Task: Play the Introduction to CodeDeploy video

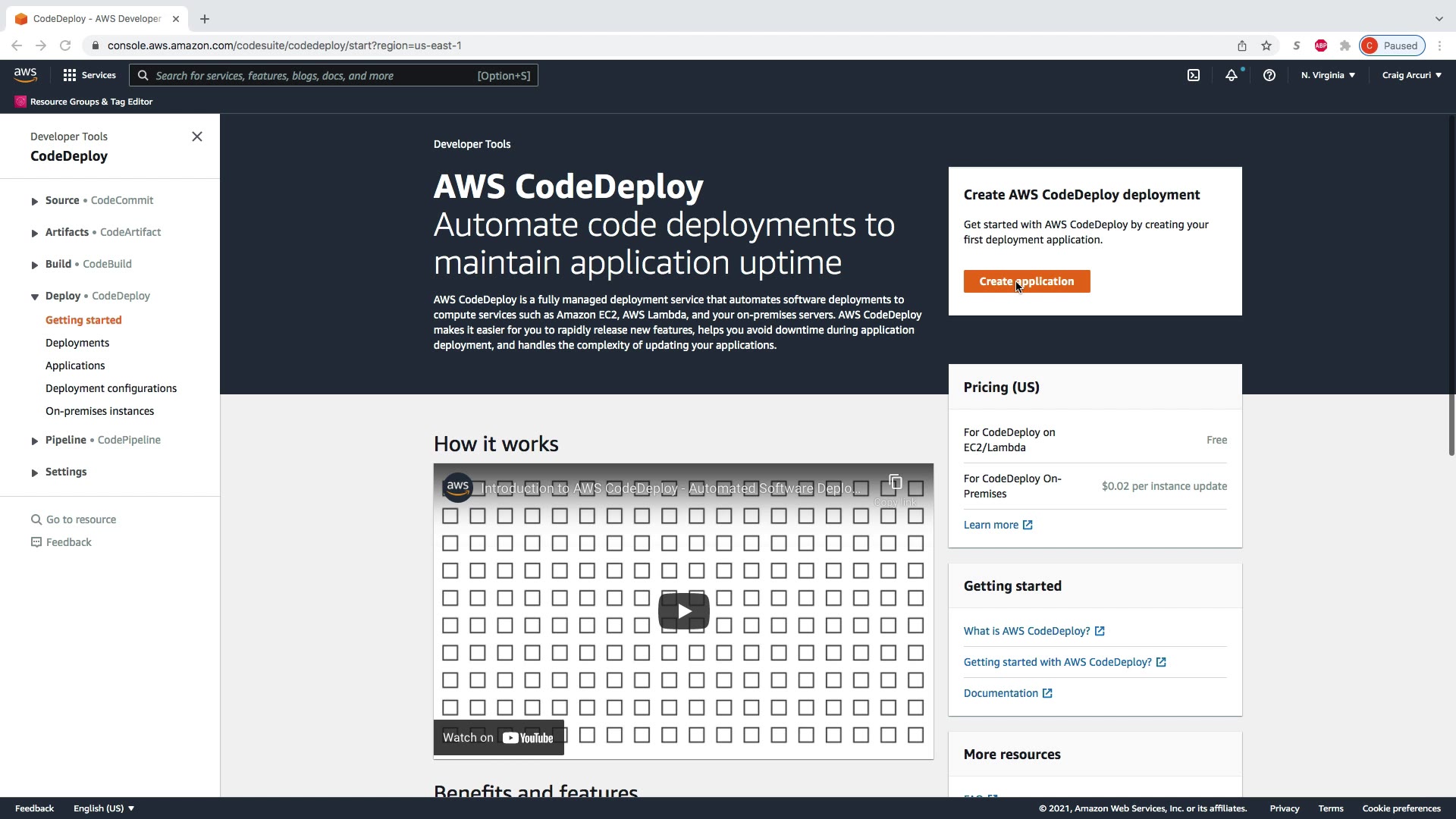Action: pyautogui.click(x=683, y=611)
